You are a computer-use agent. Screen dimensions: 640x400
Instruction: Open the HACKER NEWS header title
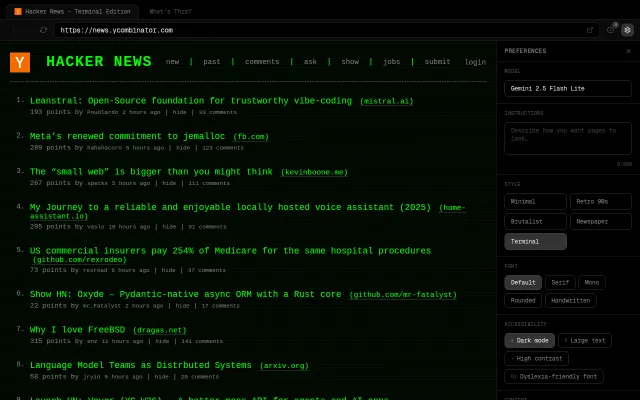(x=99, y=62)
